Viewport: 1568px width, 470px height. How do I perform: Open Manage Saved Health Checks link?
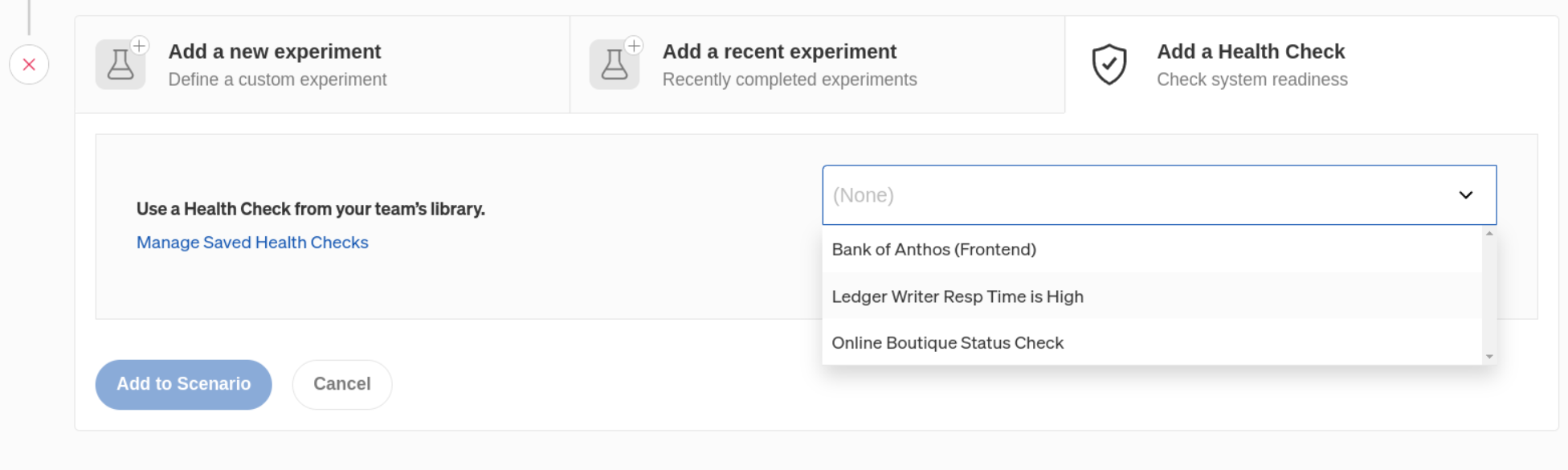tap(252, 243)
